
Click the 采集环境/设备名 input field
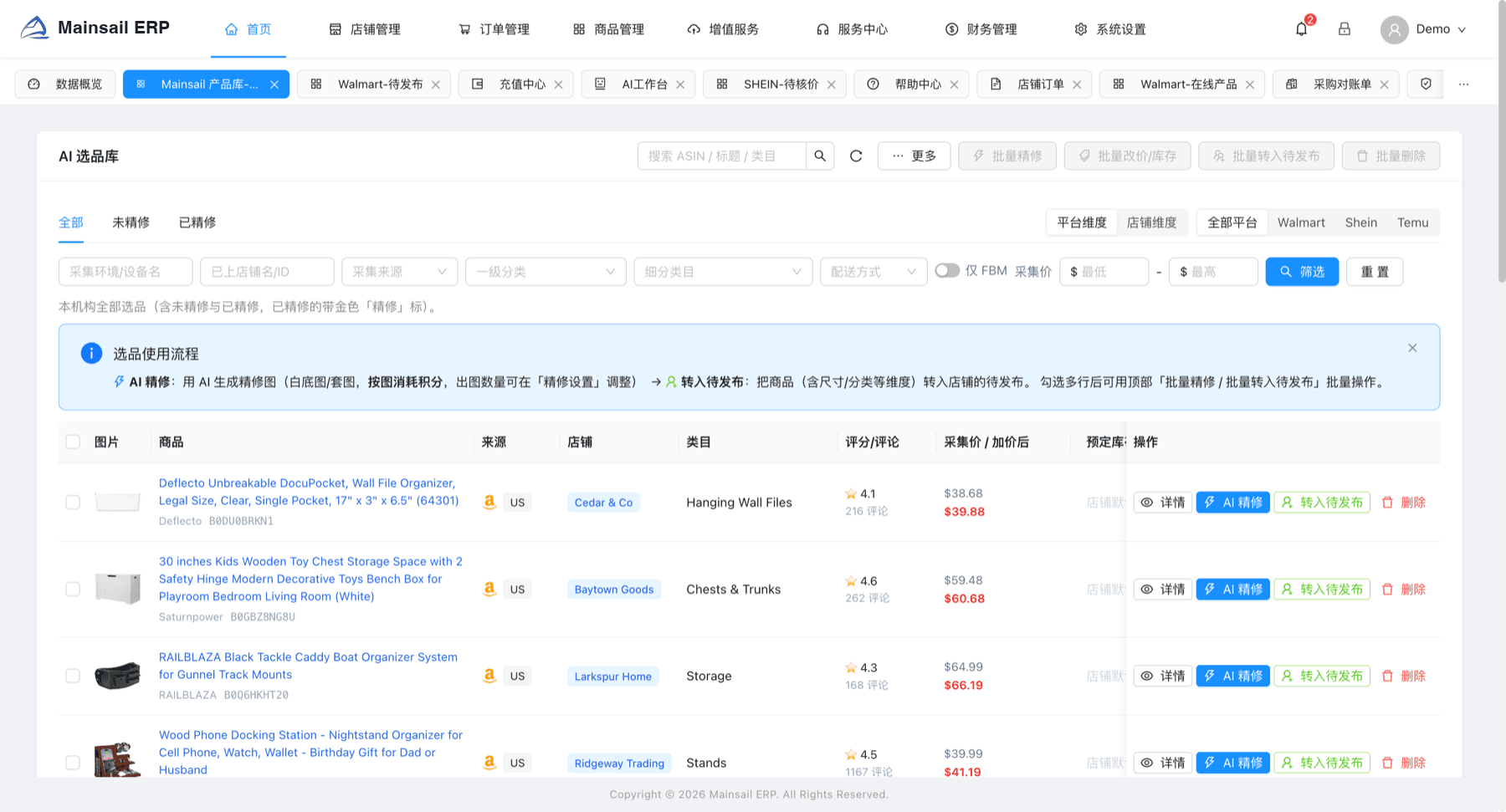(x=125, y=272)
